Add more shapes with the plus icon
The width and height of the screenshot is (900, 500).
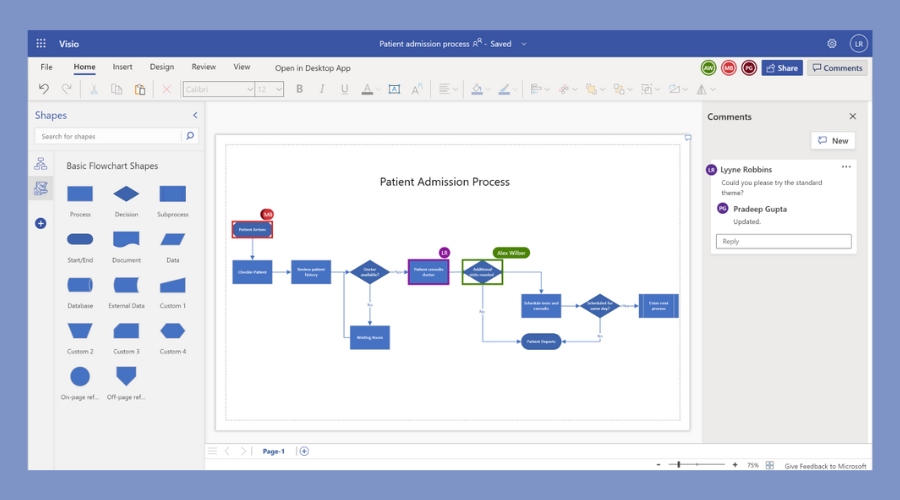[x=41, y=223]
